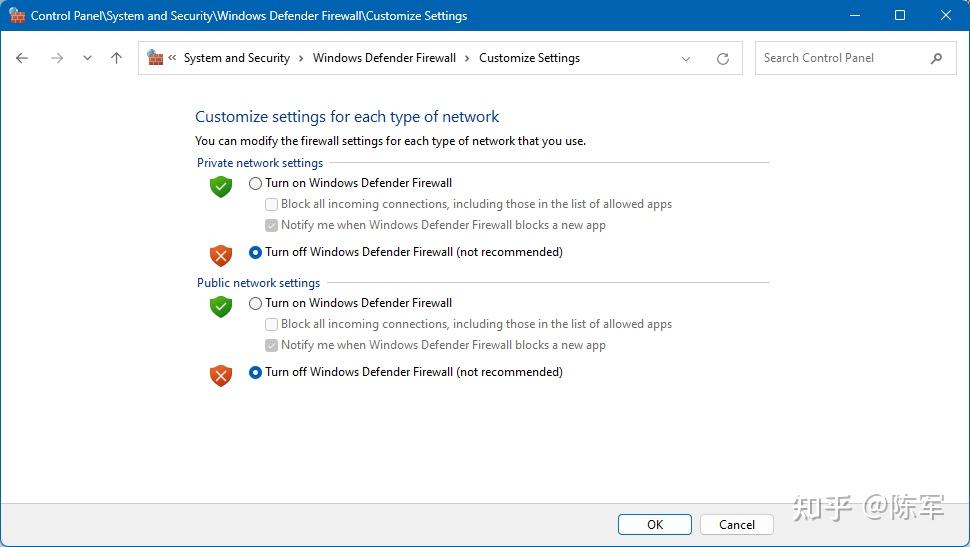Go to System and Security breadcrumb
Image resolution: width=970 pixels, height=547 pixels.
[237, 58]
